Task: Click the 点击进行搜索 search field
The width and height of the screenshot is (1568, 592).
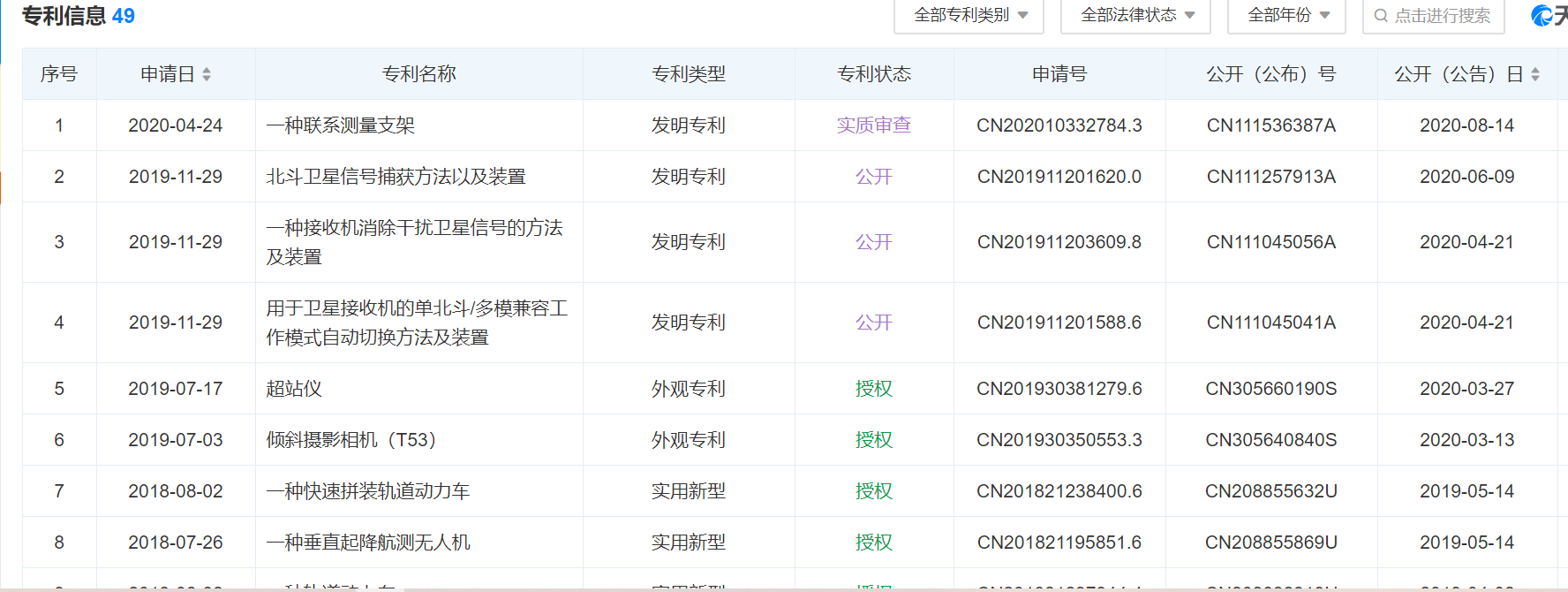Action: point(1442,16)
